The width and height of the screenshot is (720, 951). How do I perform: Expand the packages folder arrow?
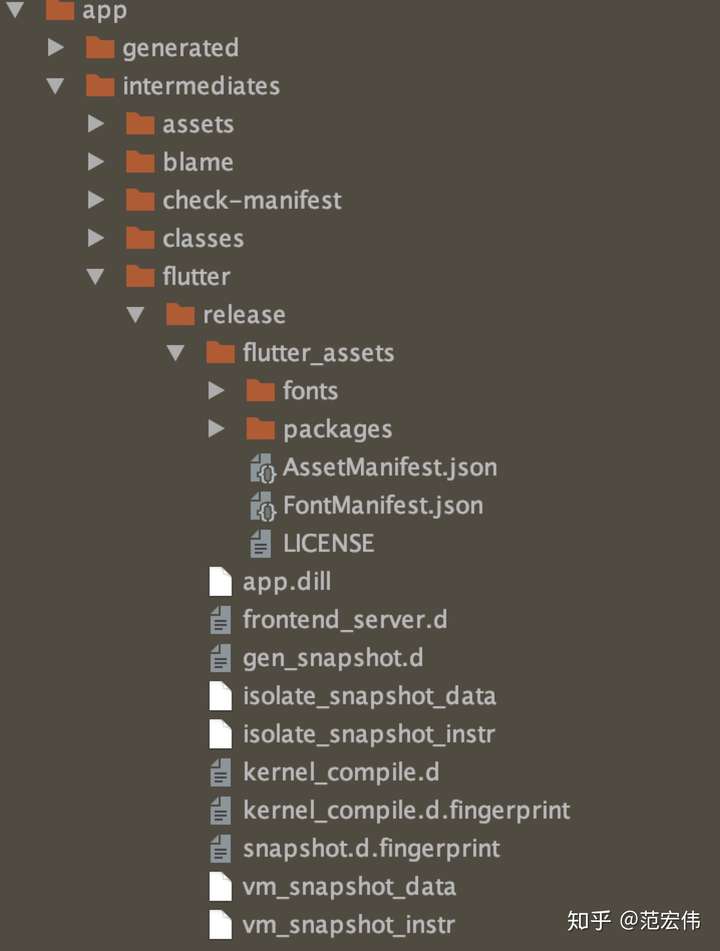[216, 429]
